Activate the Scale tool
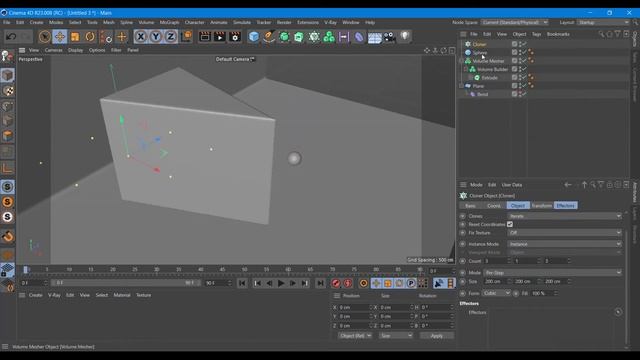Image resolution: width=640 pixels, height=360 pixels. coord(75,37)
